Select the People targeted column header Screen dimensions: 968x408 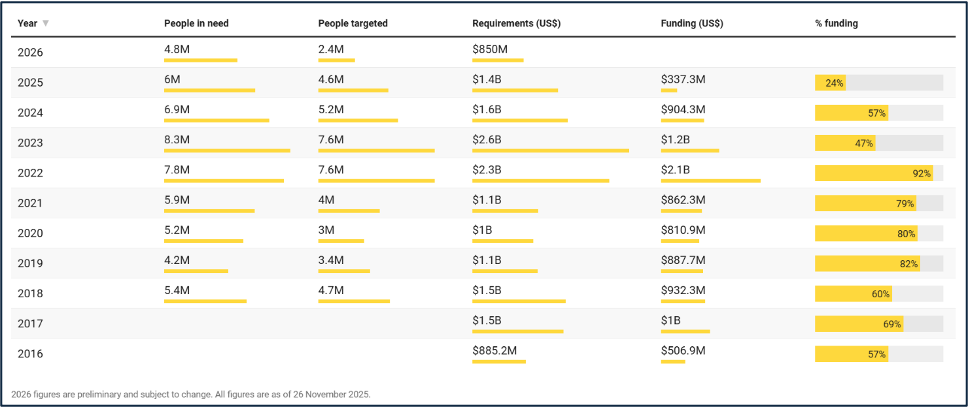[x=352, y=23]
